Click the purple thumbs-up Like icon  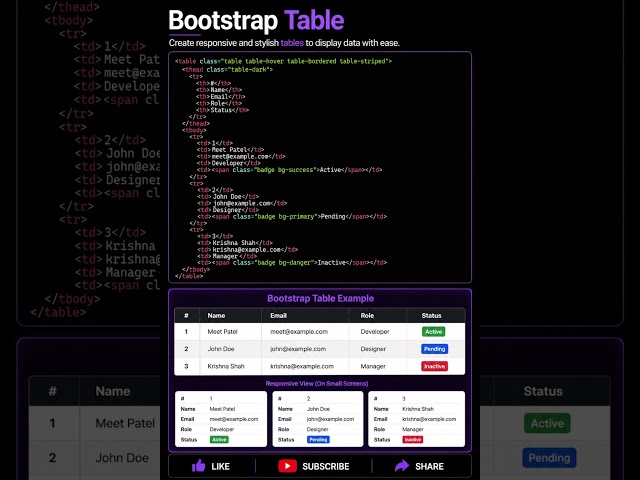pyautogui.click(x=198, y=465)
